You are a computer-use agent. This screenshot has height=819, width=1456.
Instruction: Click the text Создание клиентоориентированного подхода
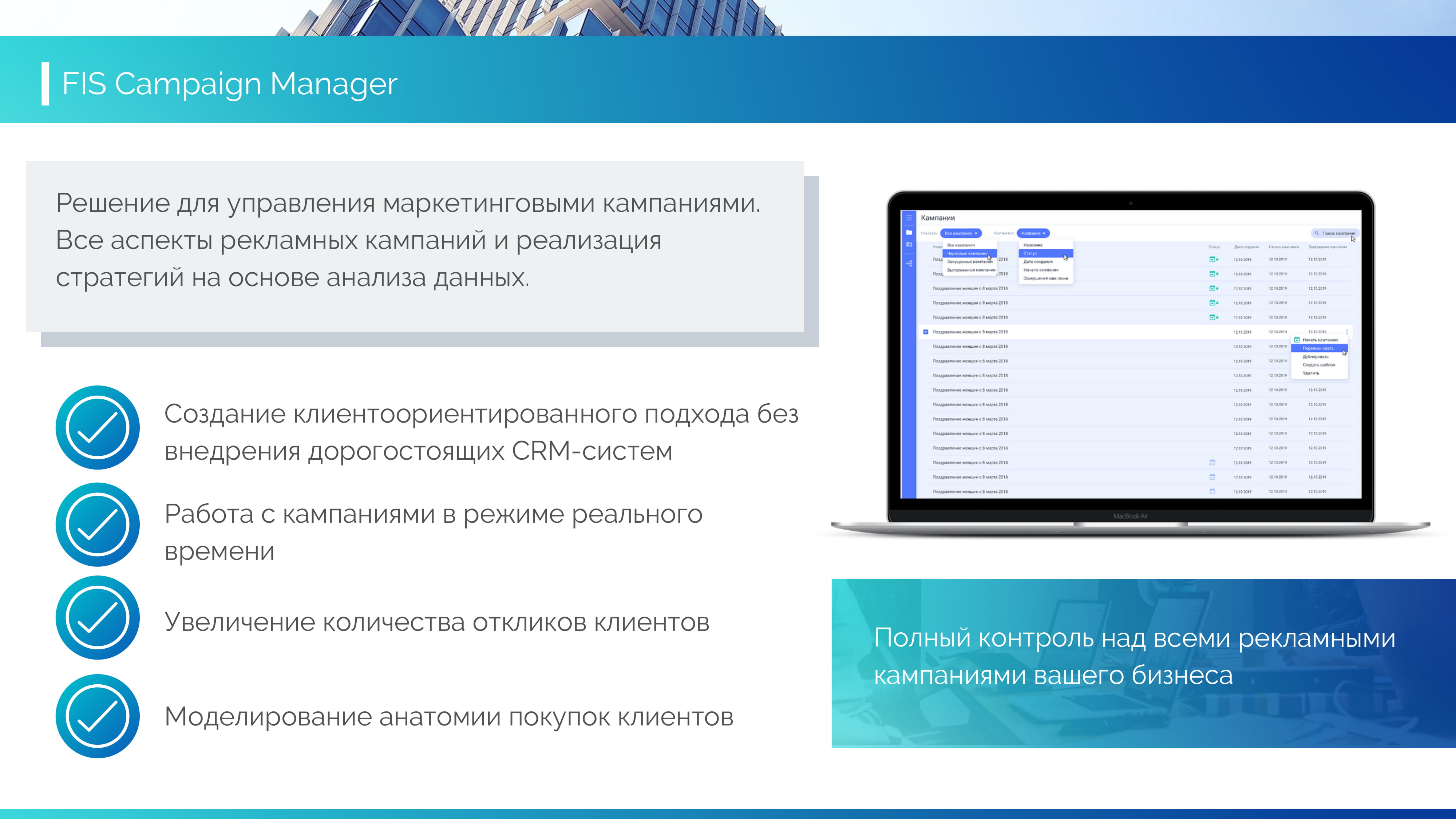[x=457, y=414]
